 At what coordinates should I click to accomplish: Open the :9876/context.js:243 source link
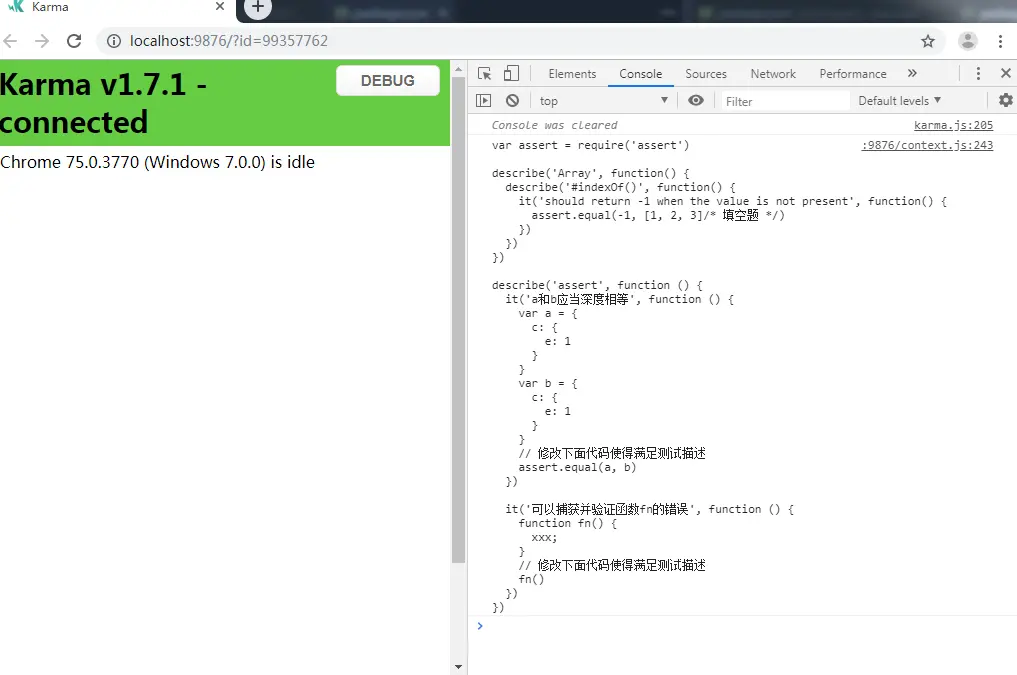pos(927,145)
